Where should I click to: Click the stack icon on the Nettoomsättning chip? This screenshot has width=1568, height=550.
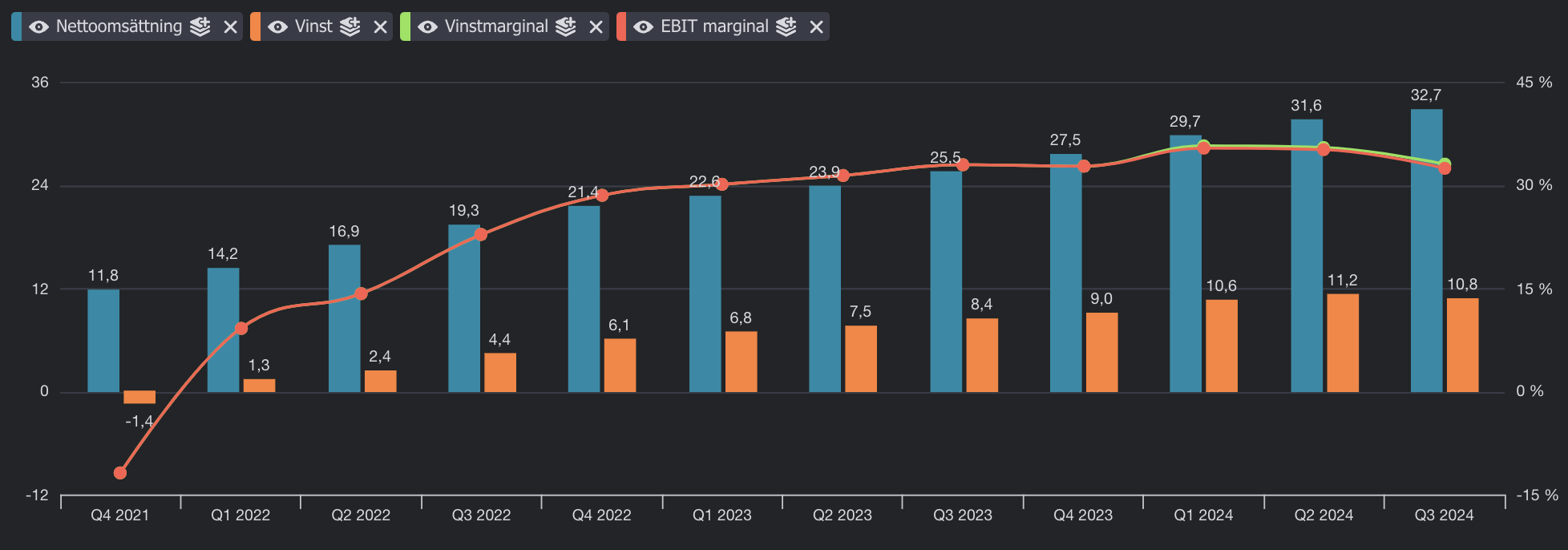[200, 26]
